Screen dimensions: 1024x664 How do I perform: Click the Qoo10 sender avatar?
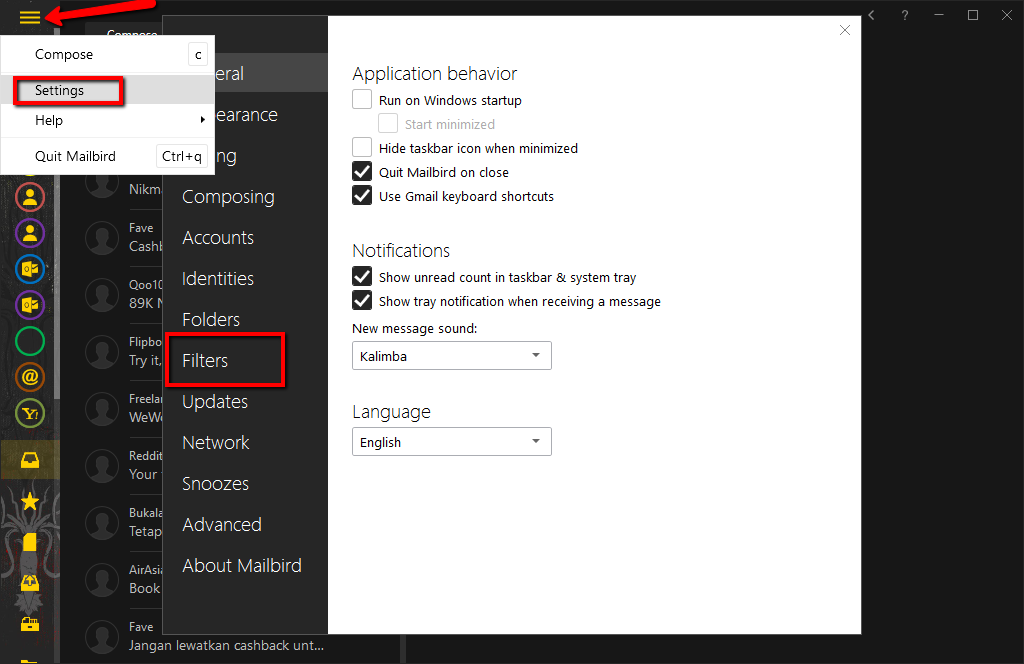(102, 294)
